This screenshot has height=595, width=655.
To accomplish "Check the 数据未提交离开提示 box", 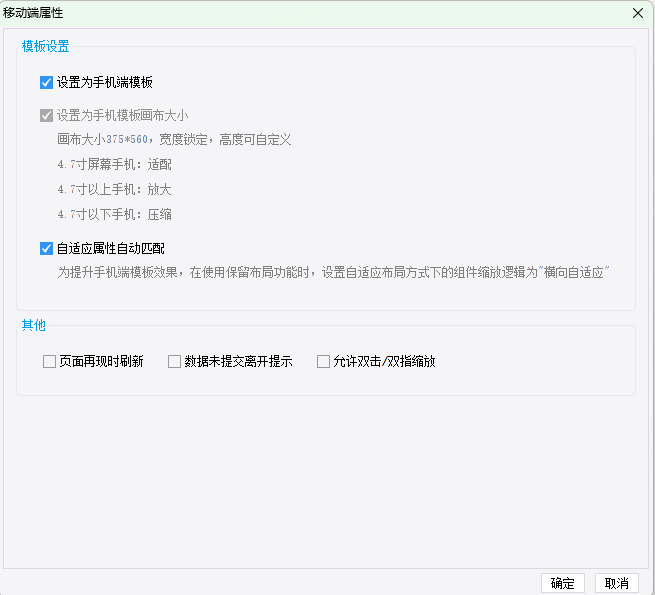I will tap(174, 361).
